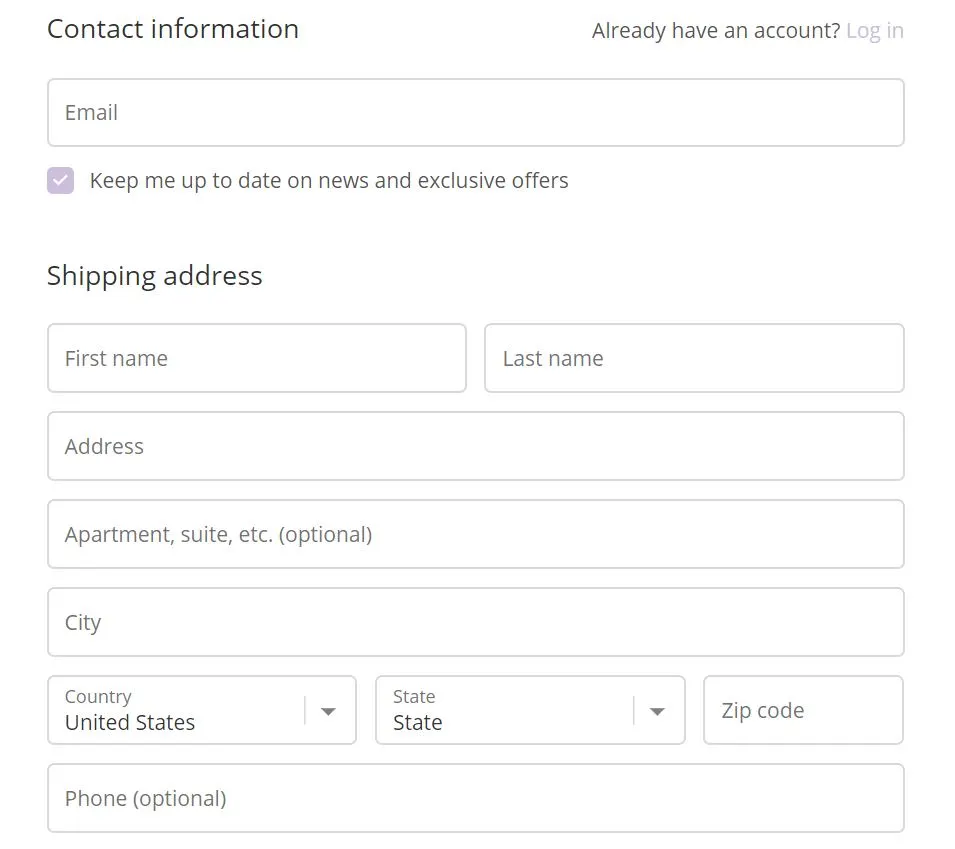
Task: Click the United States country value
Action: 130,723
